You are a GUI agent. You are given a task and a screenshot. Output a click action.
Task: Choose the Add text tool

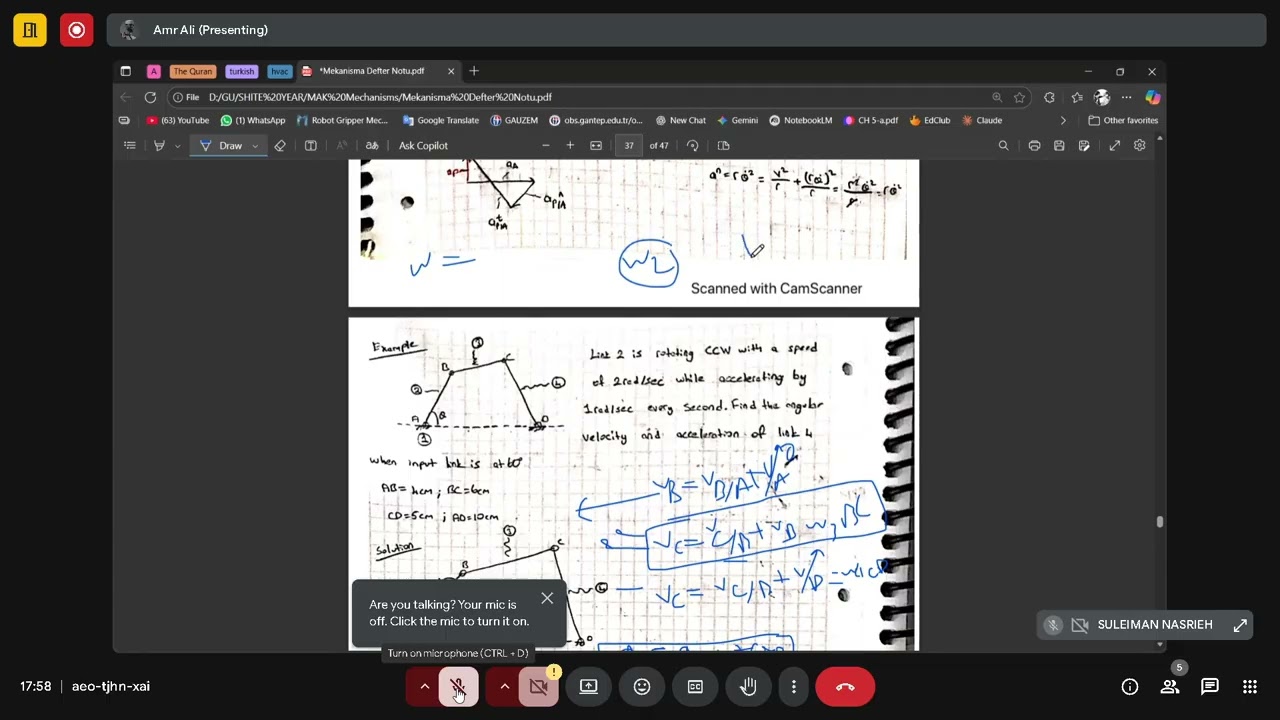coord(311,146)
